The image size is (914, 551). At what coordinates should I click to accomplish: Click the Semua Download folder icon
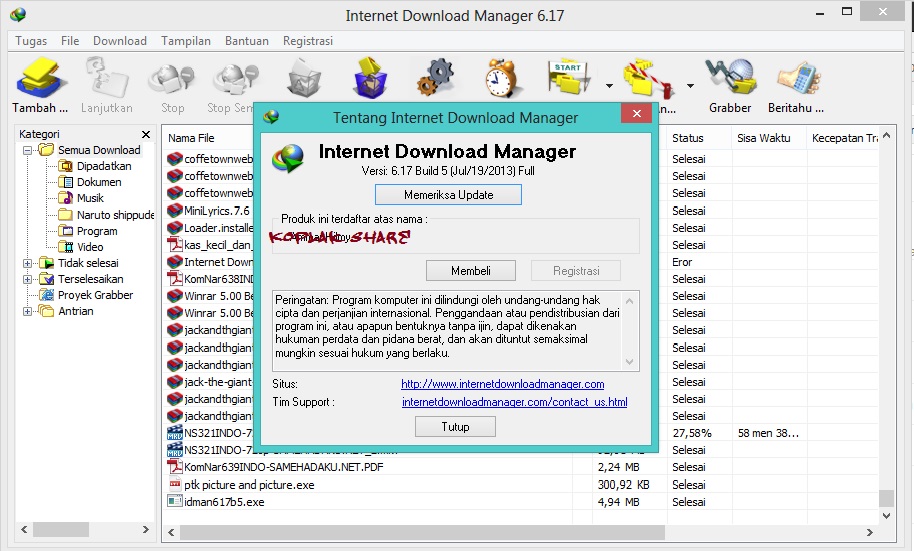[x=46, y=150]
